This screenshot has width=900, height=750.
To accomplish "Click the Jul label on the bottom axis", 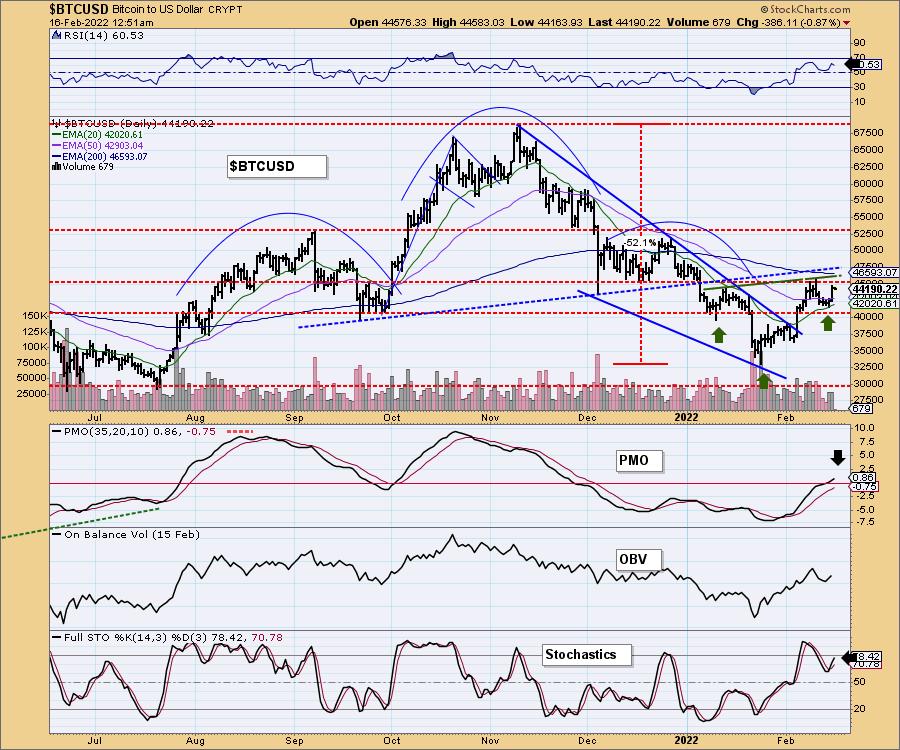I will tap(94, 740).
